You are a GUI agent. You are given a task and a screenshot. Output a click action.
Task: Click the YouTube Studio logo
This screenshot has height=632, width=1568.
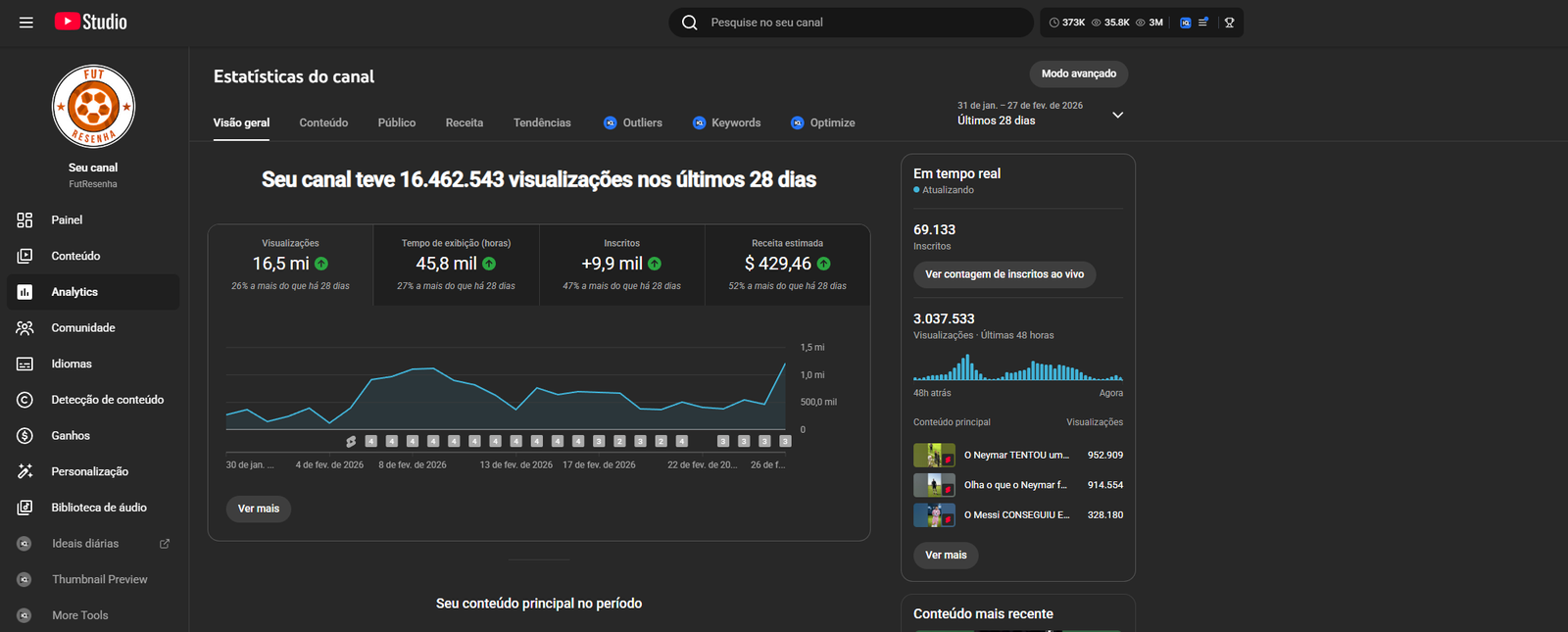pos(90,22)
